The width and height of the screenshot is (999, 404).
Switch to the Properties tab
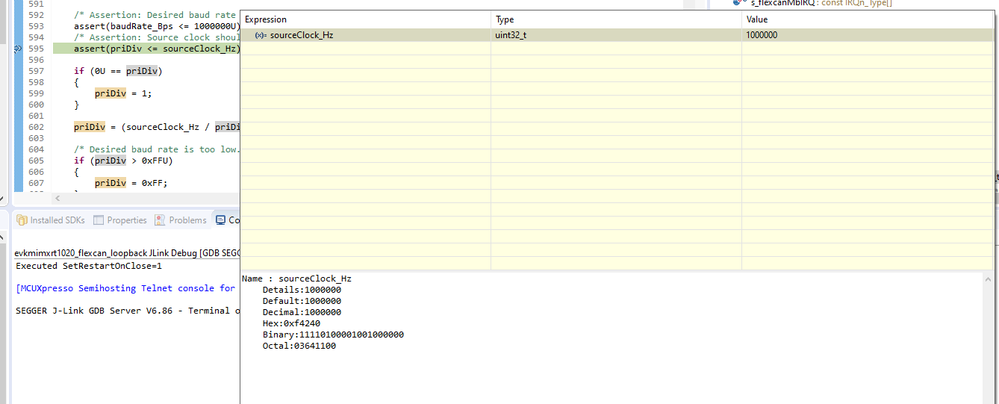tap(126, 220)
